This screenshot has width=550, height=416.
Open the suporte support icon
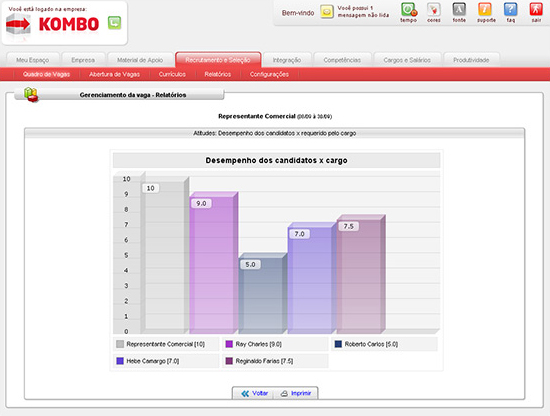pos(485,9)
